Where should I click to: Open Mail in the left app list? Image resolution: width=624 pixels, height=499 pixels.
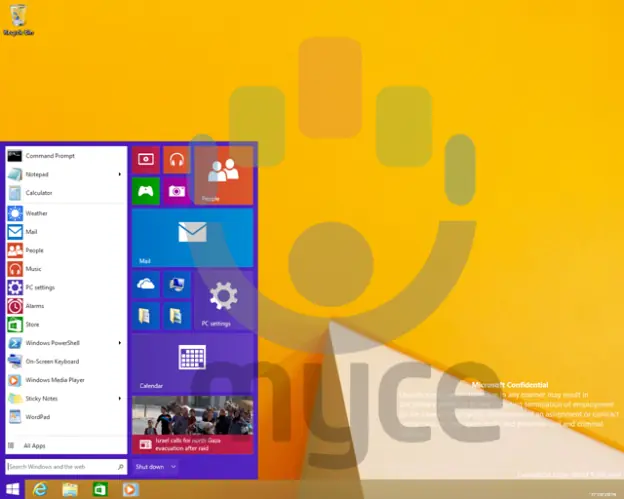point(66,232)
